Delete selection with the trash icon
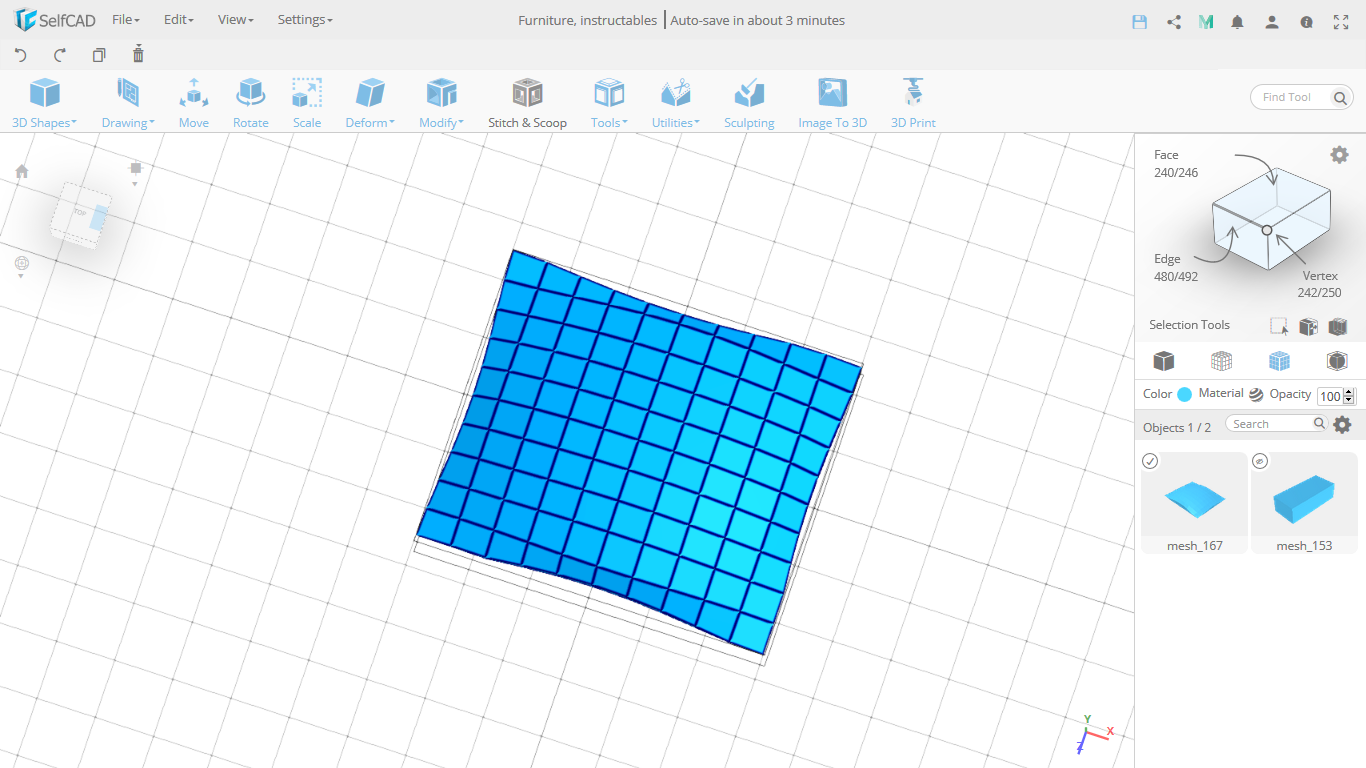 pyautogui.click(x=138, y=54)
